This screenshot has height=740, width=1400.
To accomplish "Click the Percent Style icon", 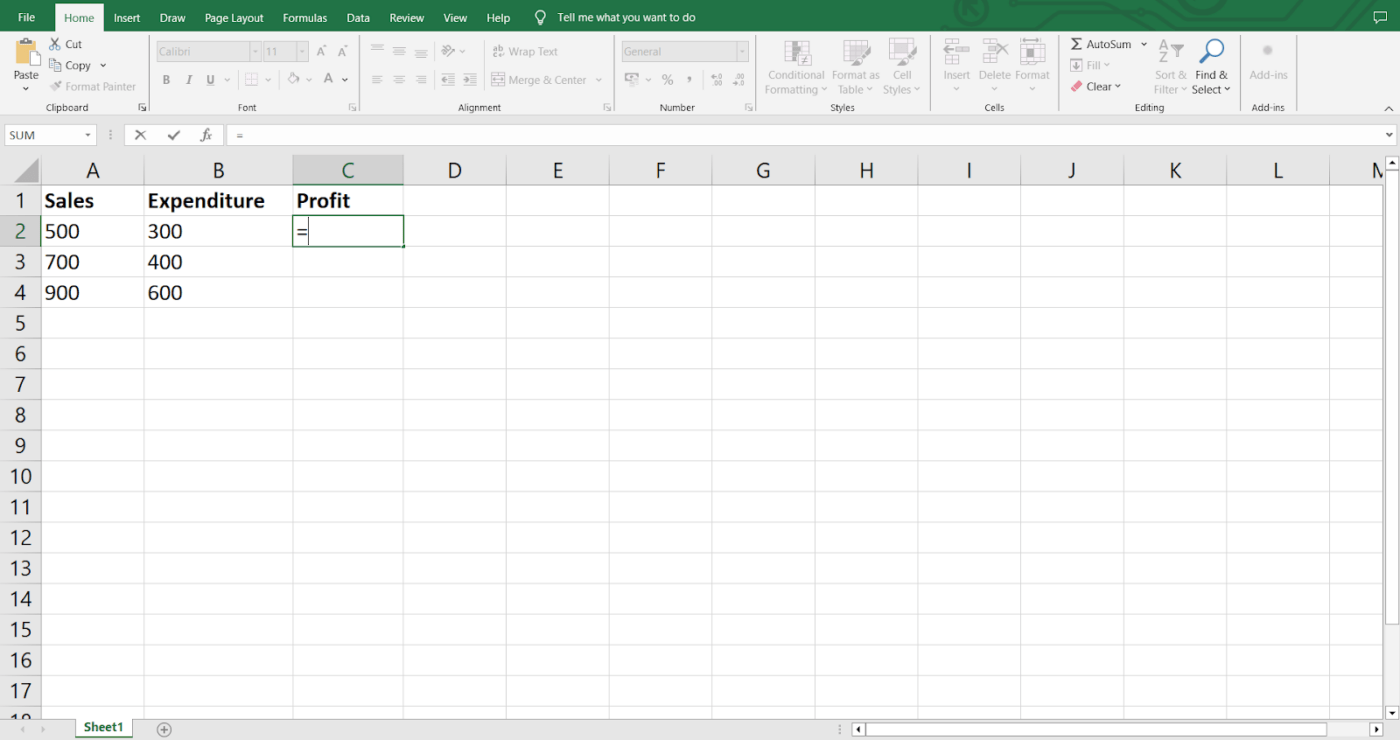I will coord(667,80).
